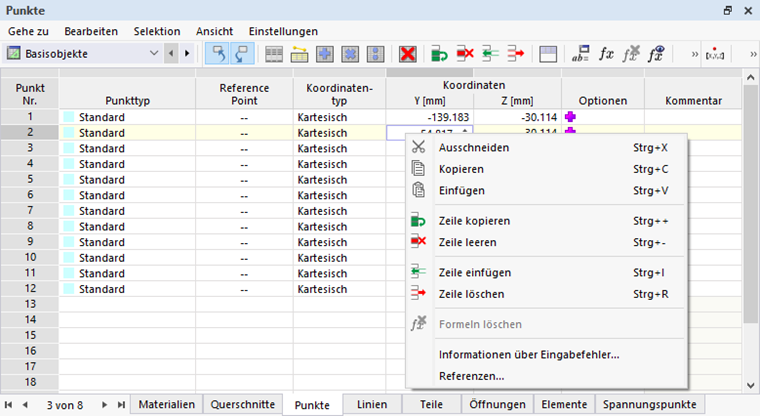
Task: Click the large red X delete icon
Action: pyautogui.click(x=408, y=54)
